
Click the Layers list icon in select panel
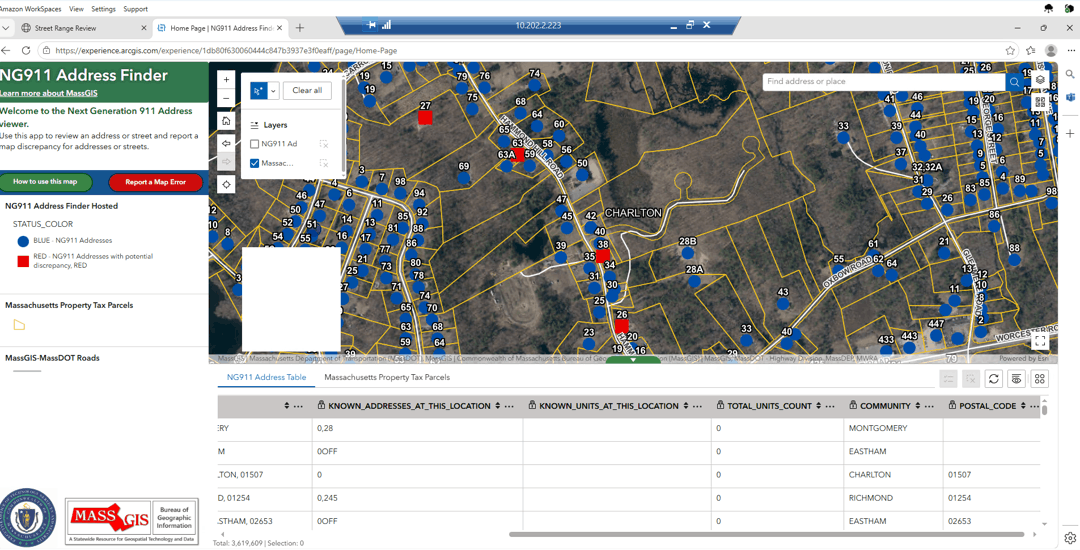point(254,125)
